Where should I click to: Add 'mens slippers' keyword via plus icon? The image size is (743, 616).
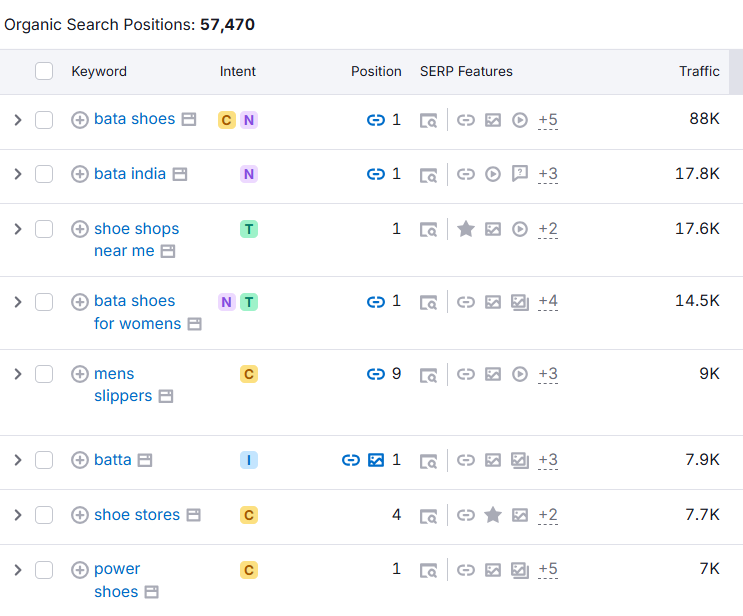coord(80,374)
